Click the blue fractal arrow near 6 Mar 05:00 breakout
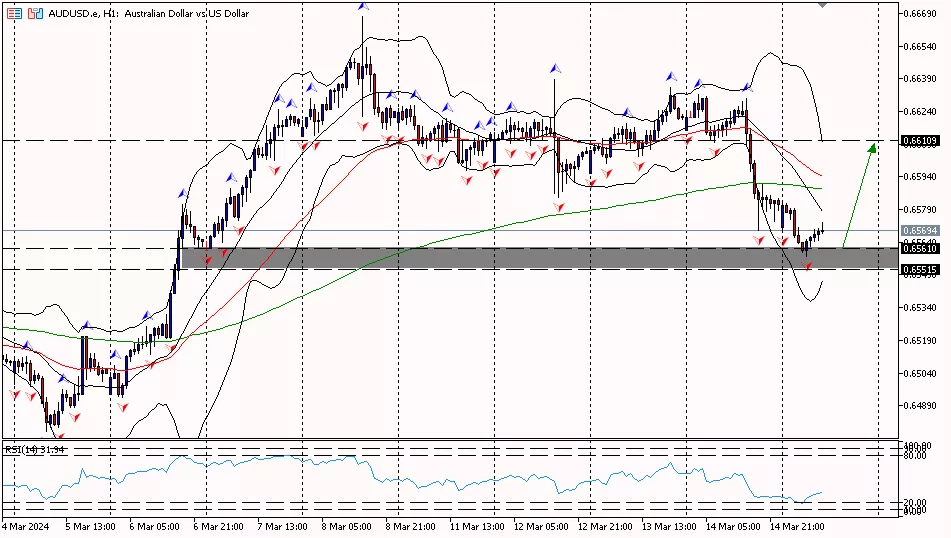The image size is (951, 538). [182, 193]
